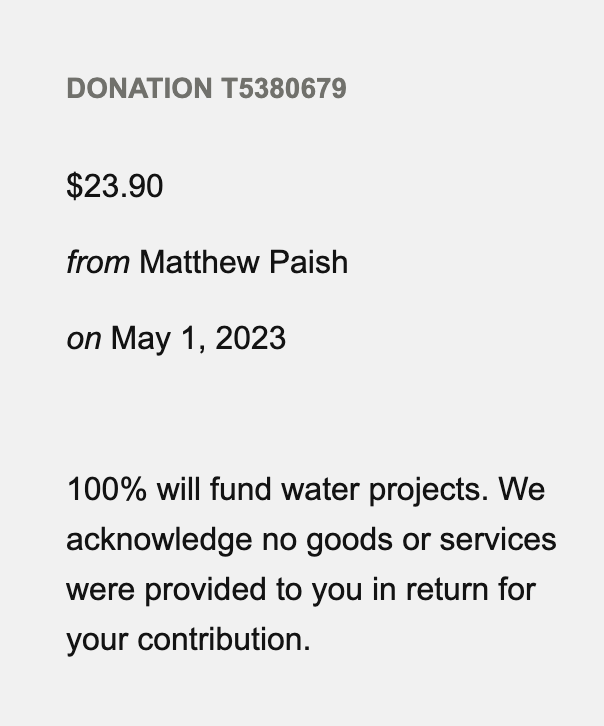Select the surname Paish
Screen dimensions: 604x726
pos(308,262)
